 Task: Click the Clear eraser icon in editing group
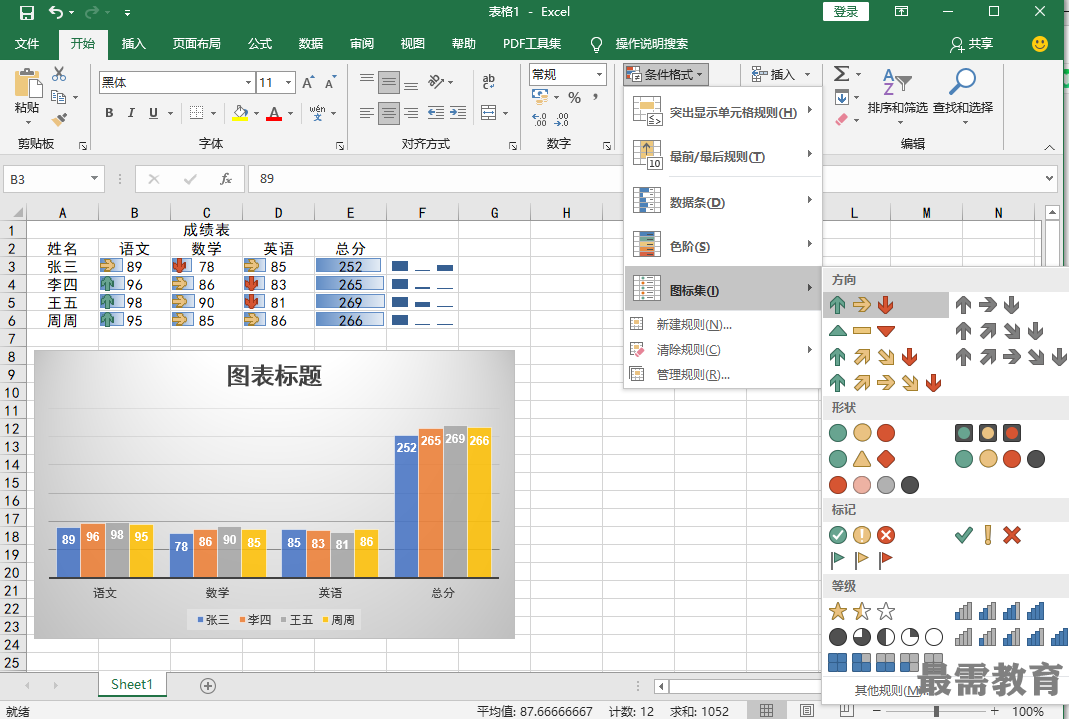tap(842, 119)
